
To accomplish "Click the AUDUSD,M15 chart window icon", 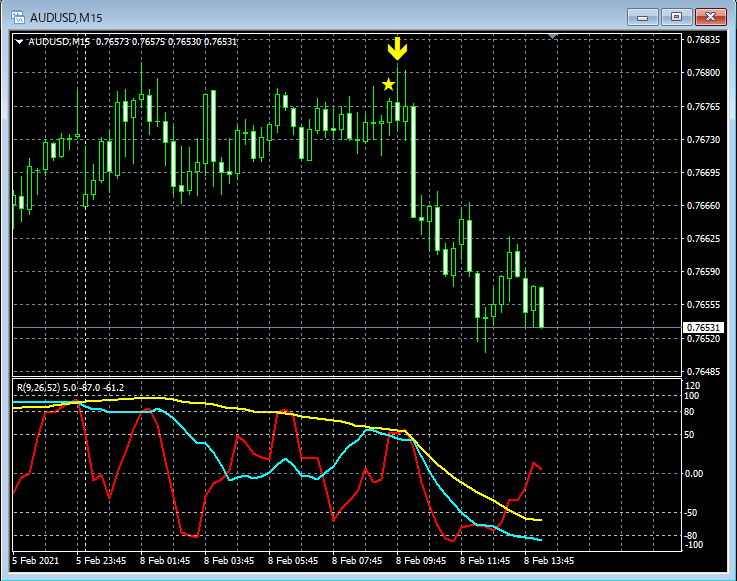I will point(18,17).
